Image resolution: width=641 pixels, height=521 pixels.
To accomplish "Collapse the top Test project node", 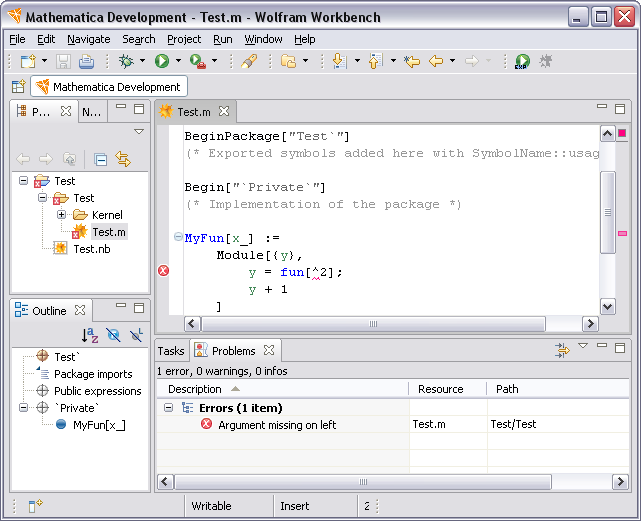I will (x=24, y=180).
